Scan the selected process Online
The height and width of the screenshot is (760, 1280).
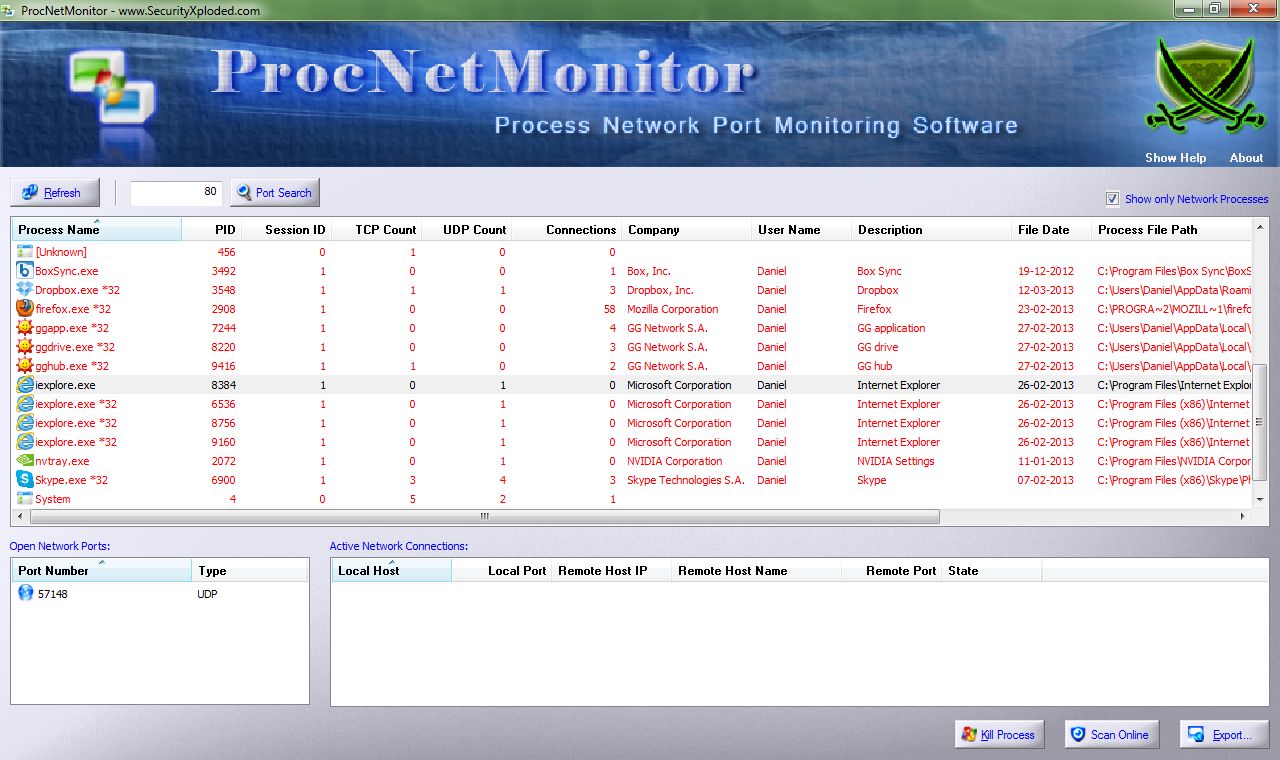(1111, 734)
